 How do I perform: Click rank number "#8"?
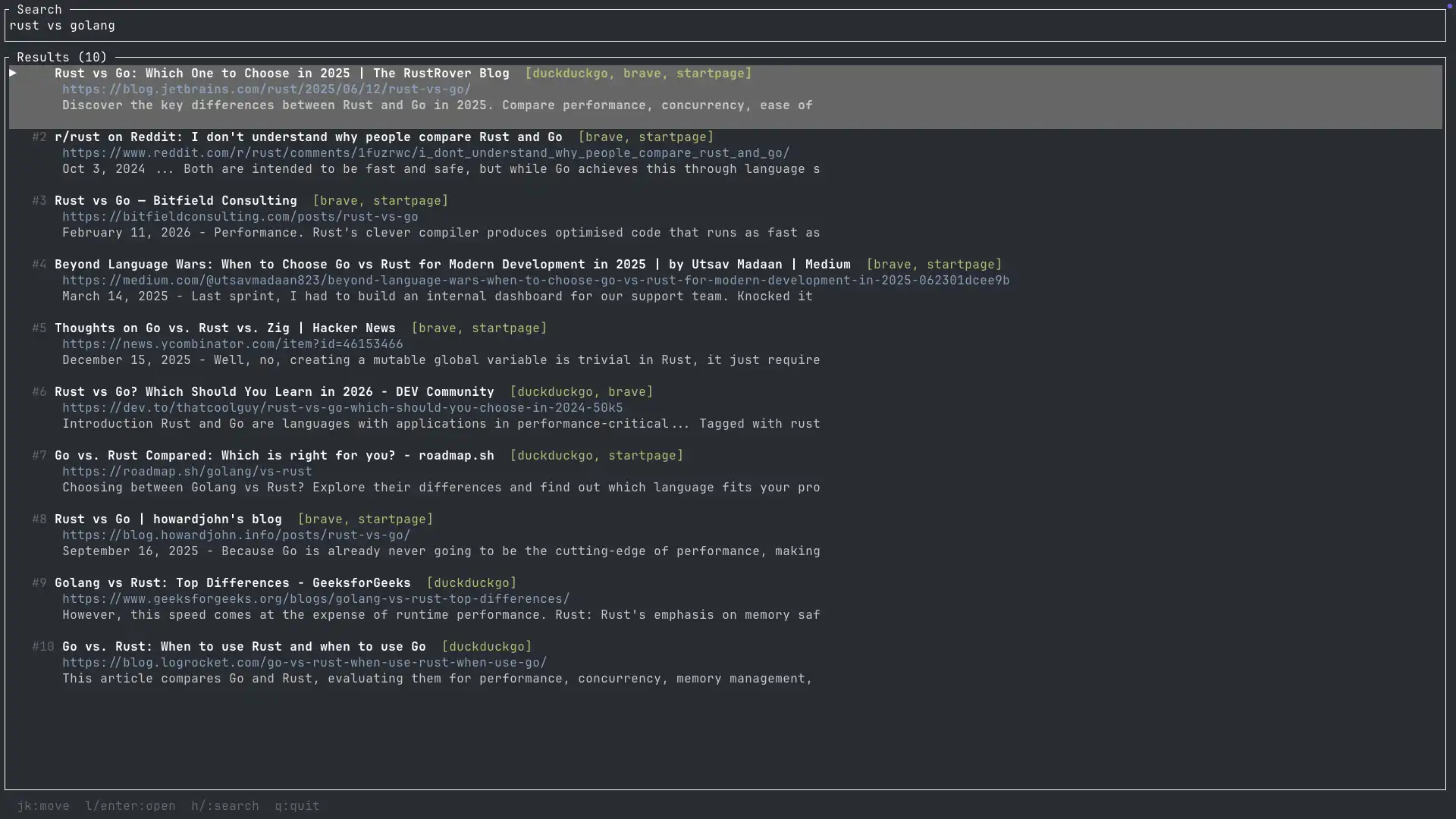(39, 519)
